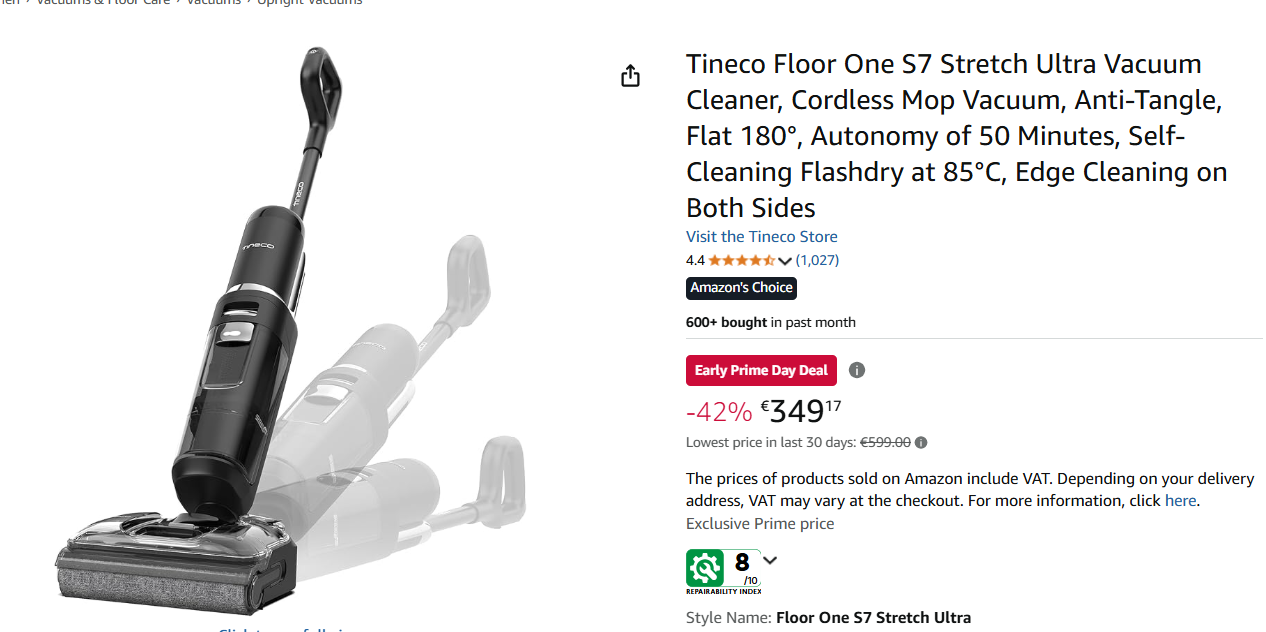Click the 4.4 rating number
The width and height of the screenshot is (1266, 632).
(x=695, y=261)
